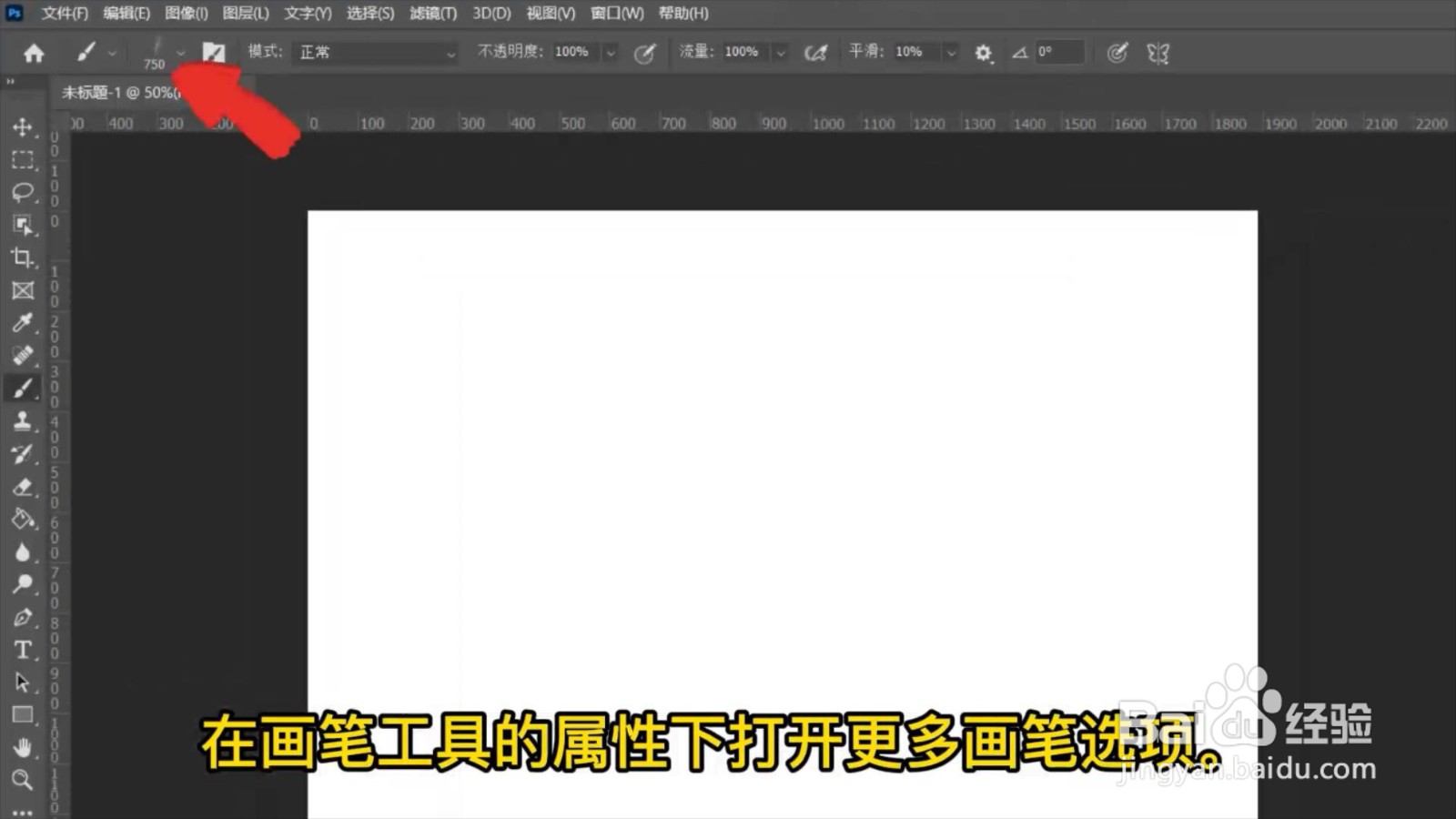
Task: Toggle the brush settings panel button
Action: [214, 53]
